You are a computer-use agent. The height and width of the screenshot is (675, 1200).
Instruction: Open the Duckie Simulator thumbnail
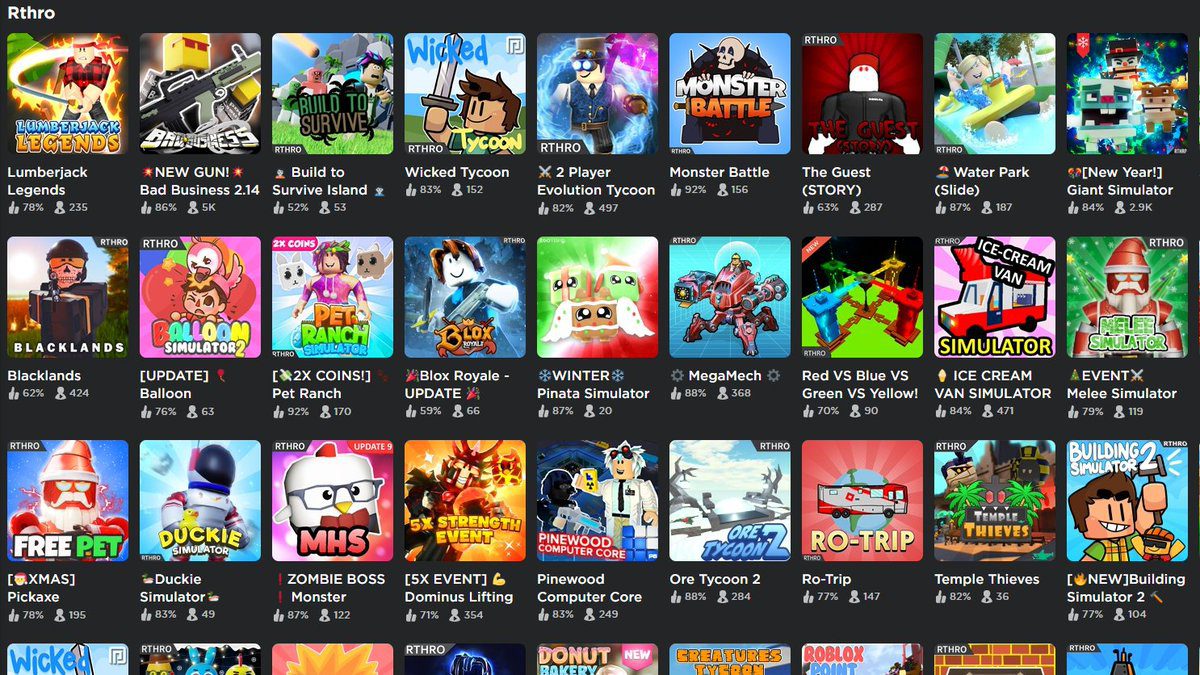point(200,501)
